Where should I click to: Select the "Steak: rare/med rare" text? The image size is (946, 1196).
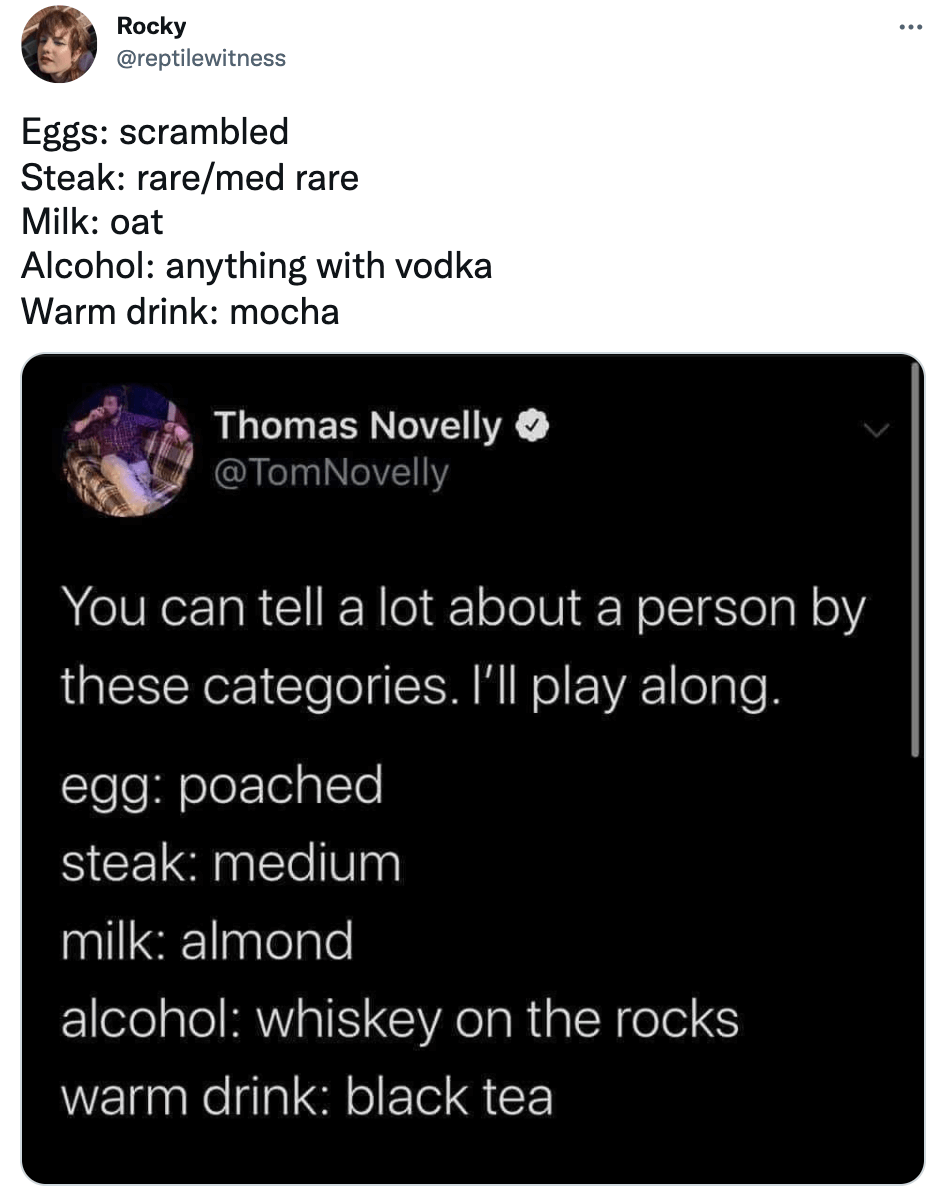(189, 177)
